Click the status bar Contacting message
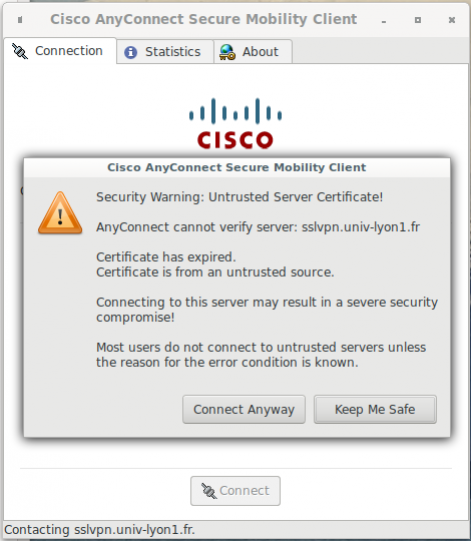Viewport: 471px width, 541px height. [x=99, y=530]
